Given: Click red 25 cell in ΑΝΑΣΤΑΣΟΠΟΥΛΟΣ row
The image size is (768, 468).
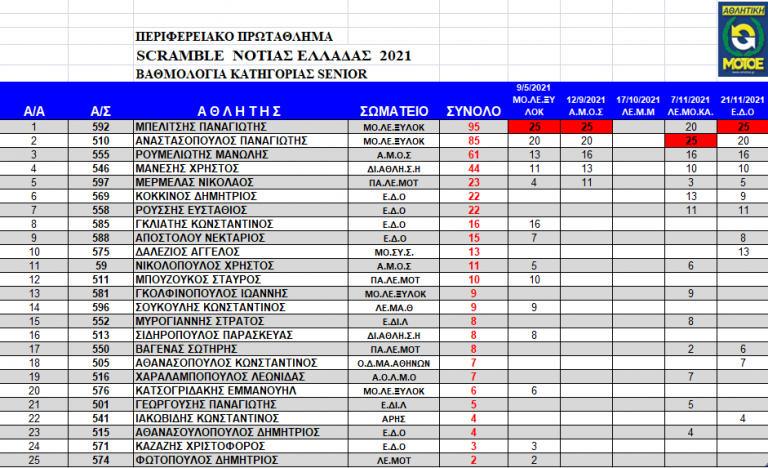Looking at the screenshot, I should pos(691,141).
